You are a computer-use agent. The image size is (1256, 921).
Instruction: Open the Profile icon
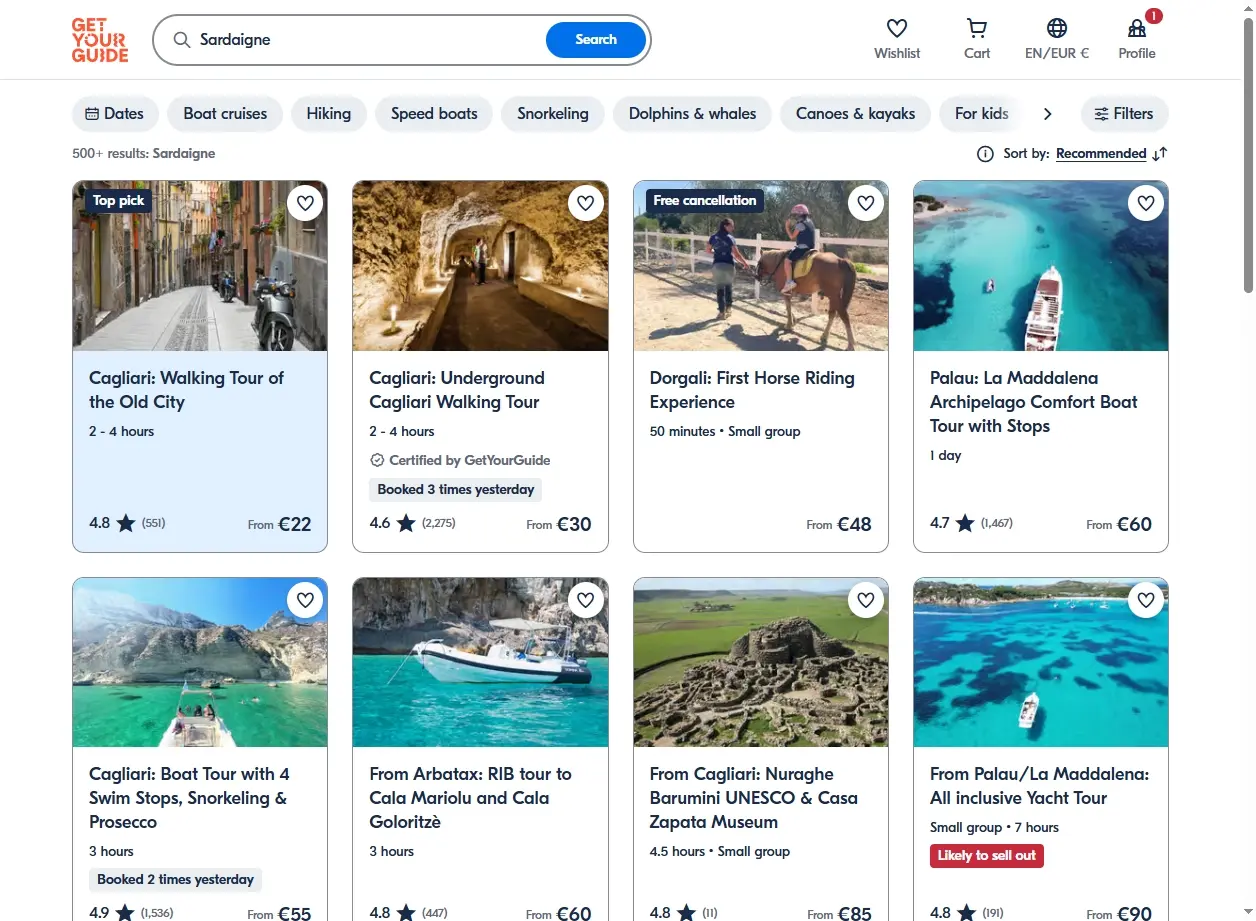pos(1137,28)
